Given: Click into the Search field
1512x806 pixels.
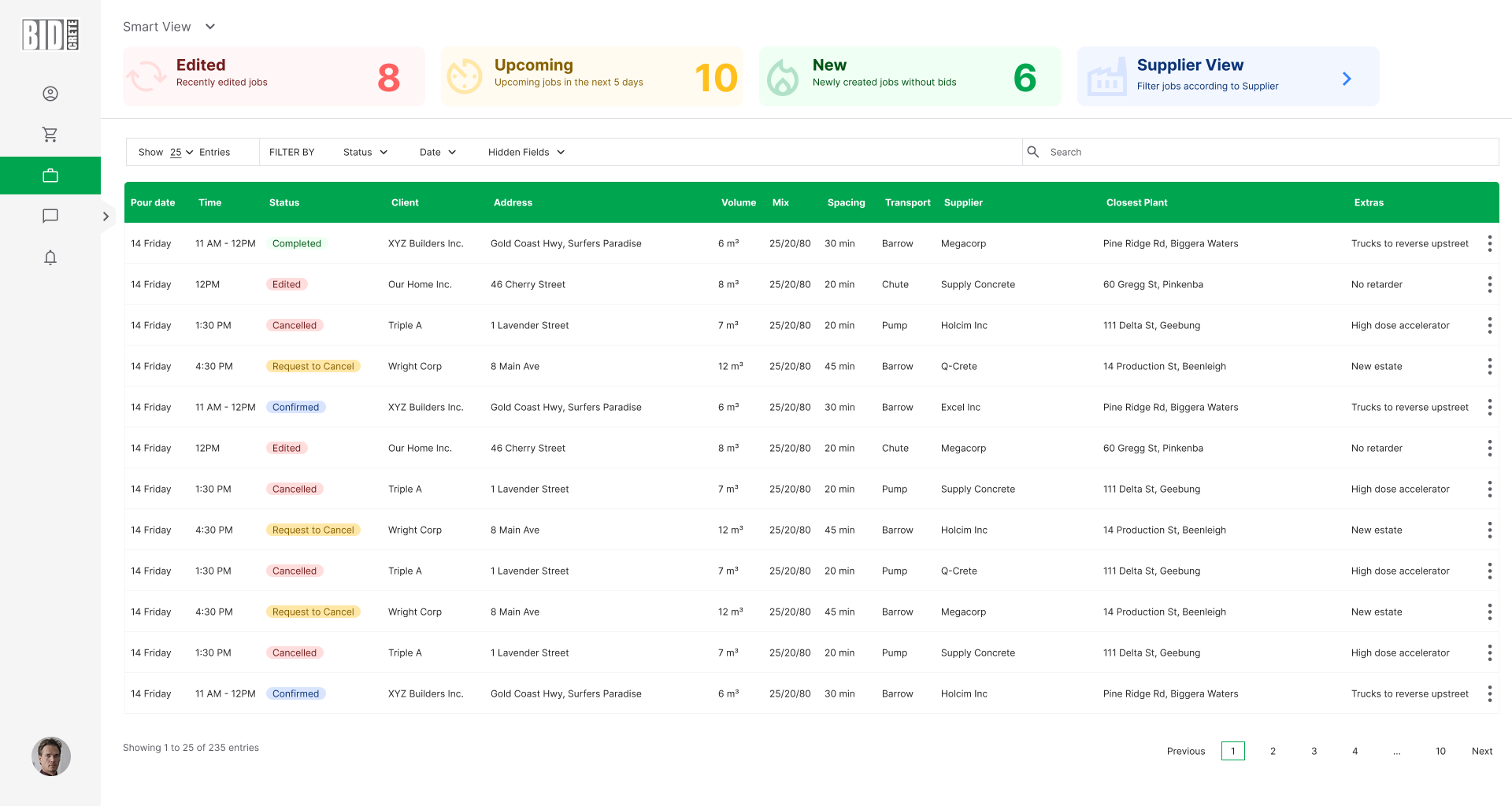Looking at the screenshot, I should [x=1269, y=152].
